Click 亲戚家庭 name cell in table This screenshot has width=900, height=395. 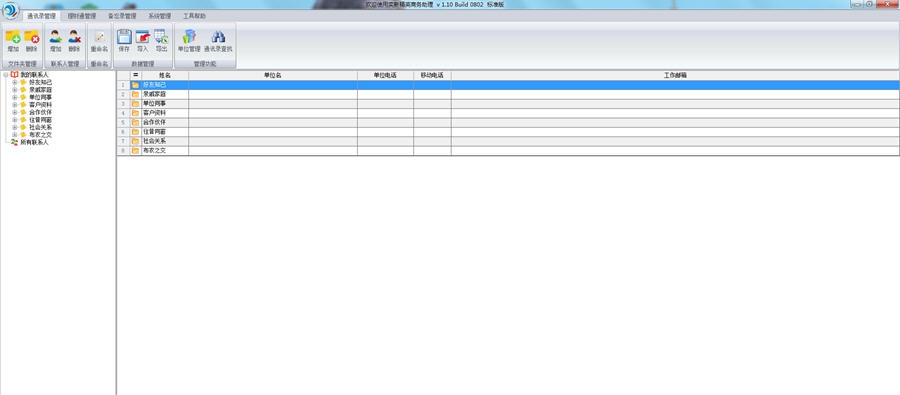(165, 94)
